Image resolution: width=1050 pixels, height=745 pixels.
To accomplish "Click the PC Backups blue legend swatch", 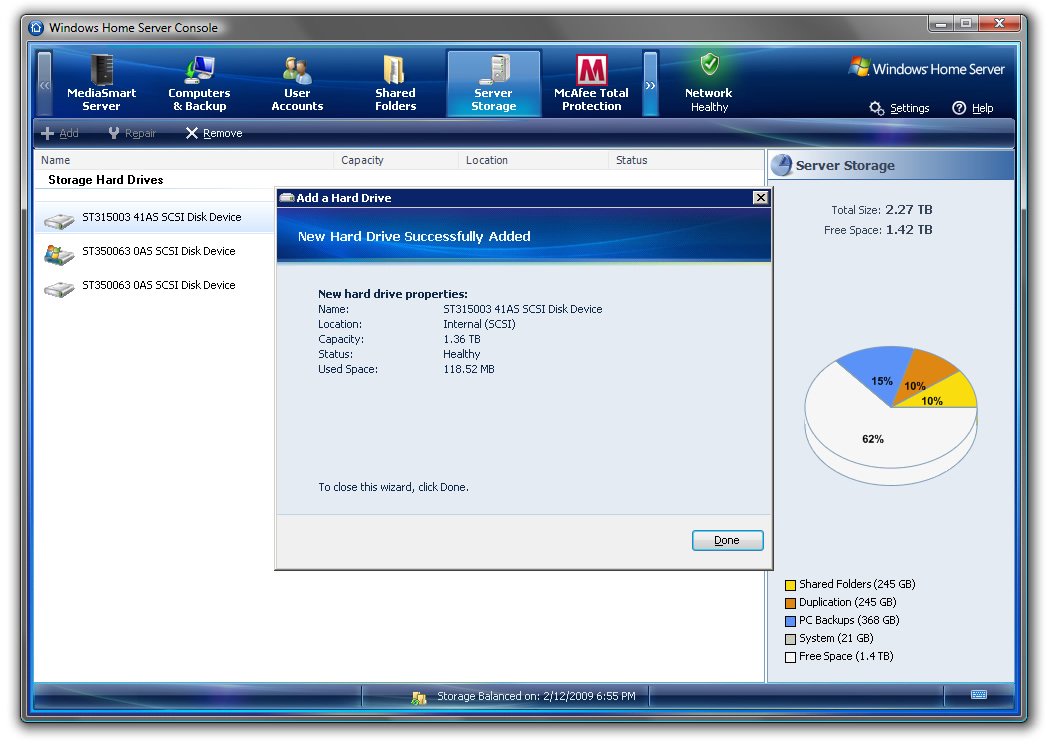I will (x=790, y=621).
